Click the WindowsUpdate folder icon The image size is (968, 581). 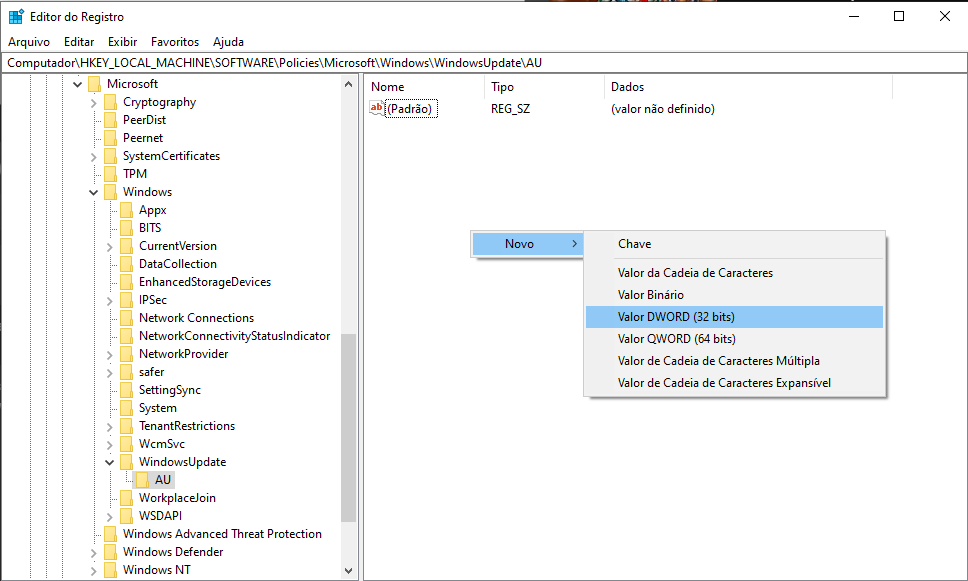click(126, 462)
